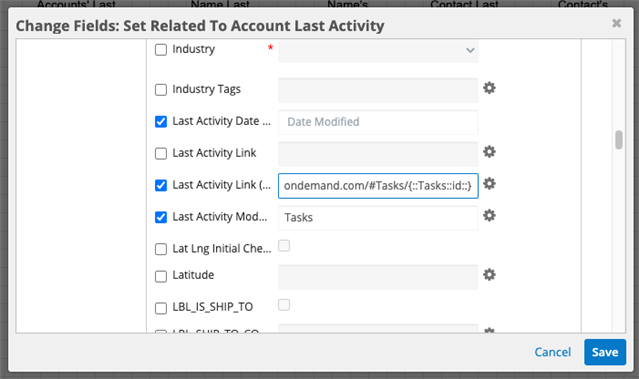The width and height of the screenshot is (639, 379).
Task: Save the changed fields
Action: tap(605, 352)
